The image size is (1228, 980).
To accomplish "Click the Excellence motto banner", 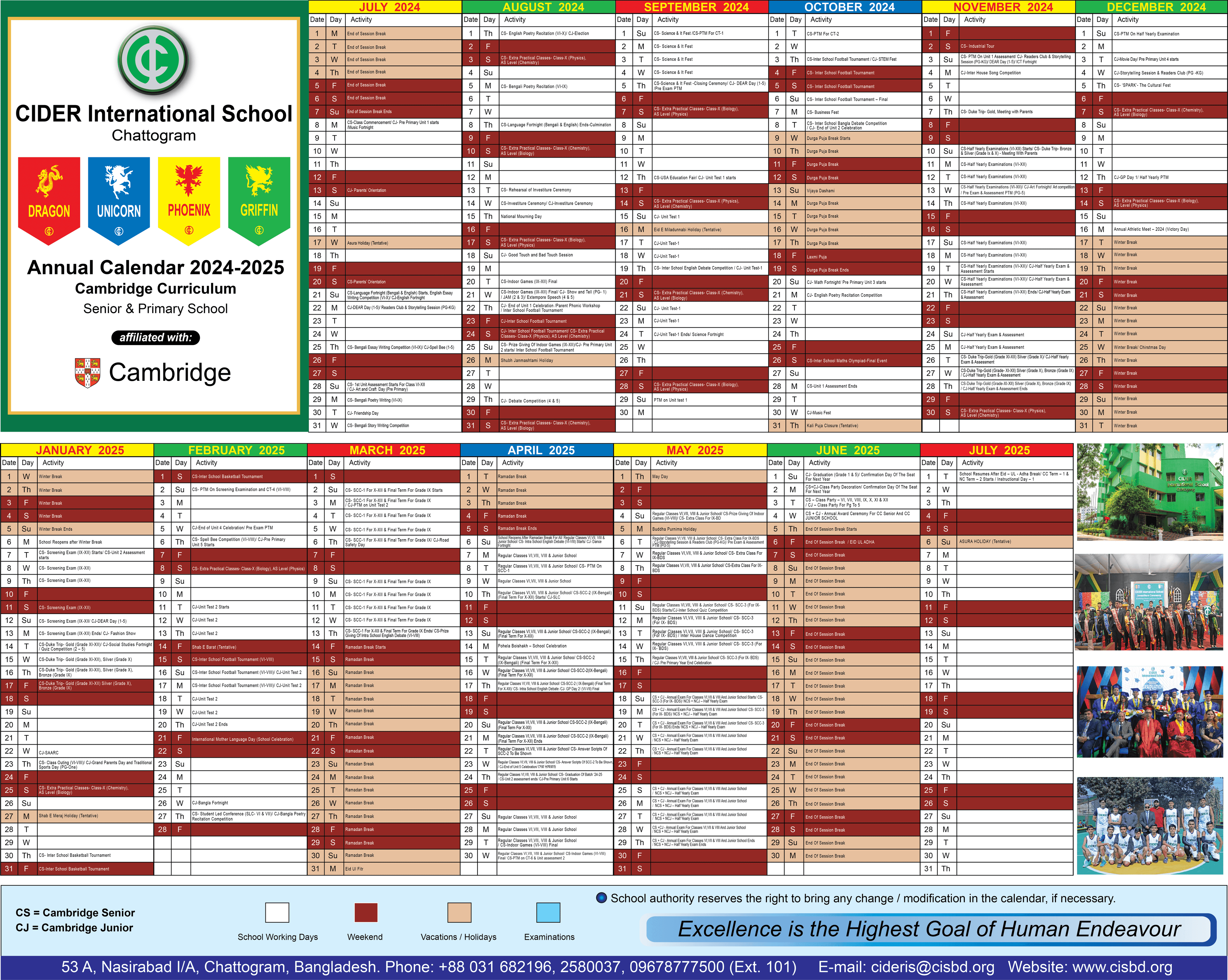I will pos(928,929).
